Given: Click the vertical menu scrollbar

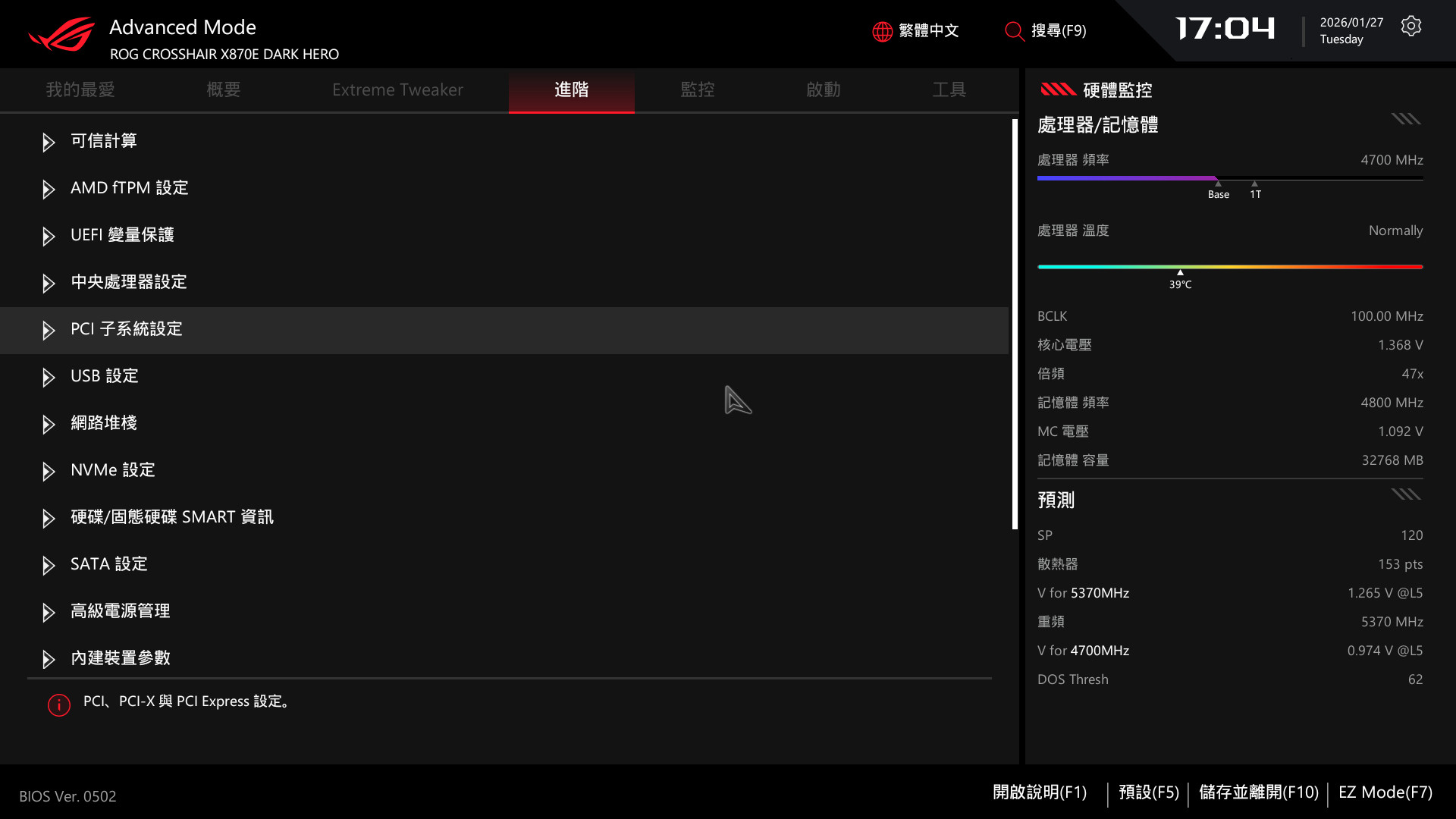Looking at the screenshot, I should click(x=1015, y=324).
